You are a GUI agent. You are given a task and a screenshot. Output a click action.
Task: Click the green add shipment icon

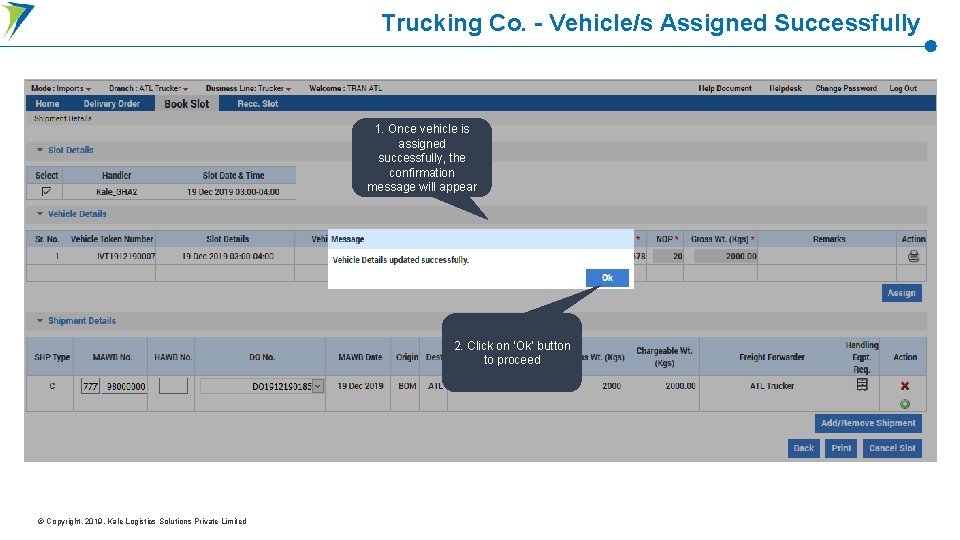904,403
